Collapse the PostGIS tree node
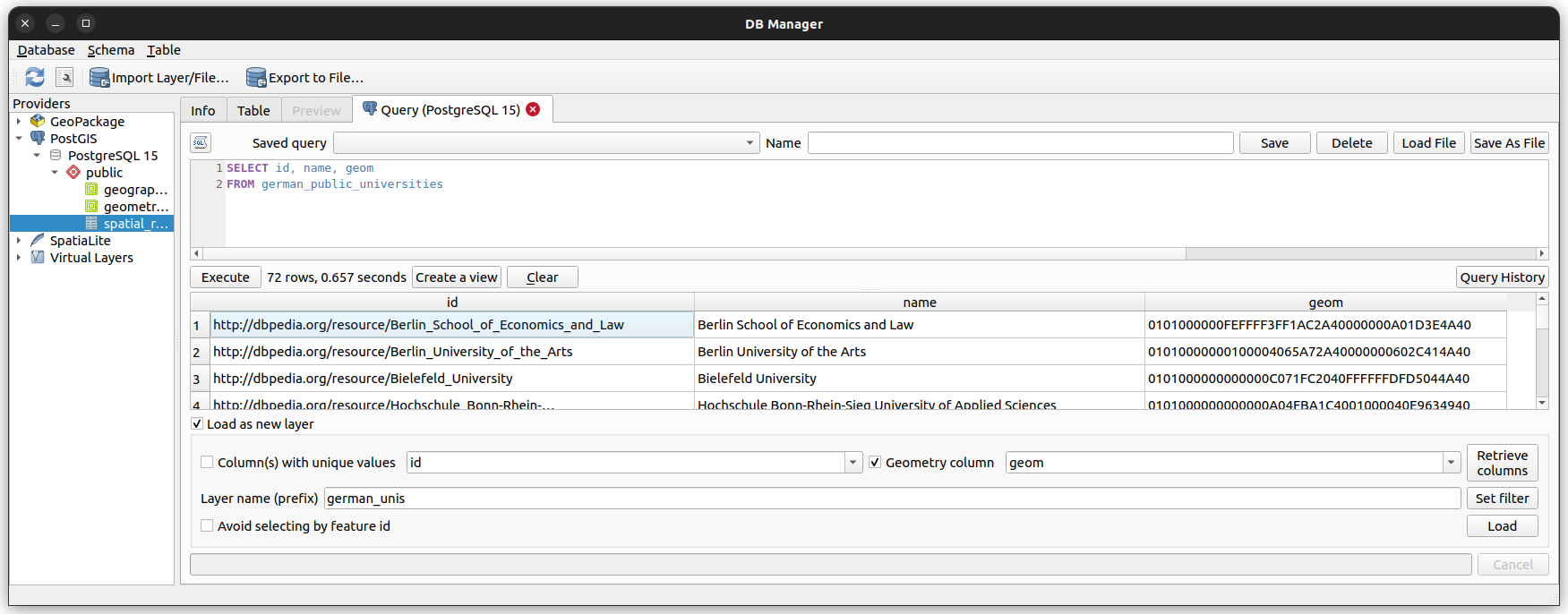 point(19,139)
